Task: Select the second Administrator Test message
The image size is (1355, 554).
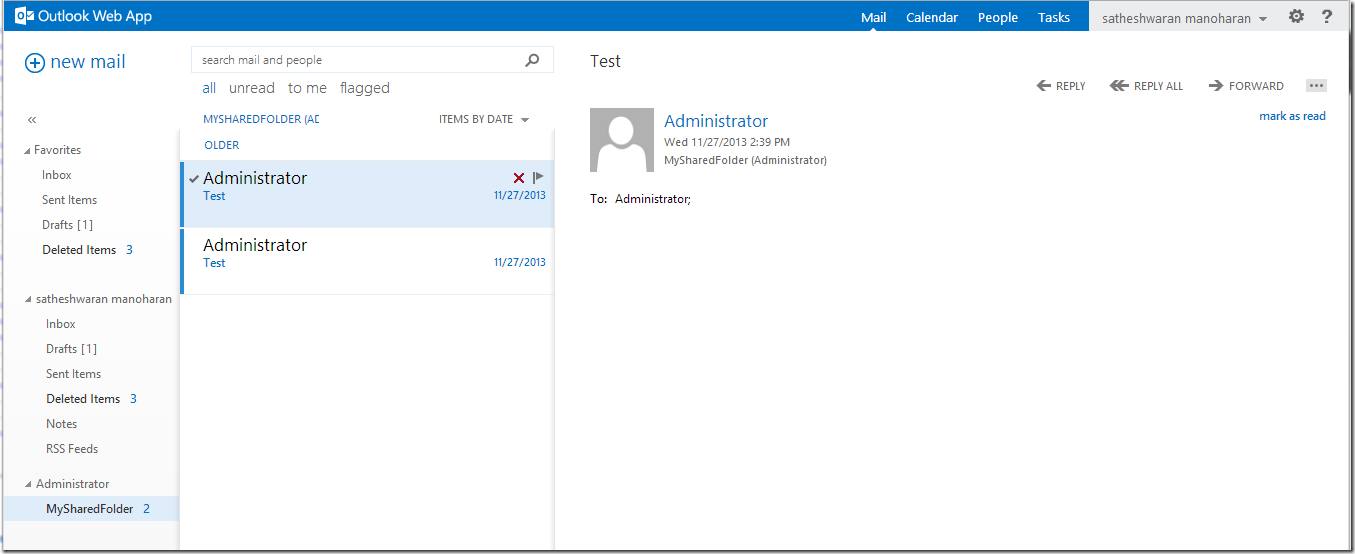Action: (367, 261)
